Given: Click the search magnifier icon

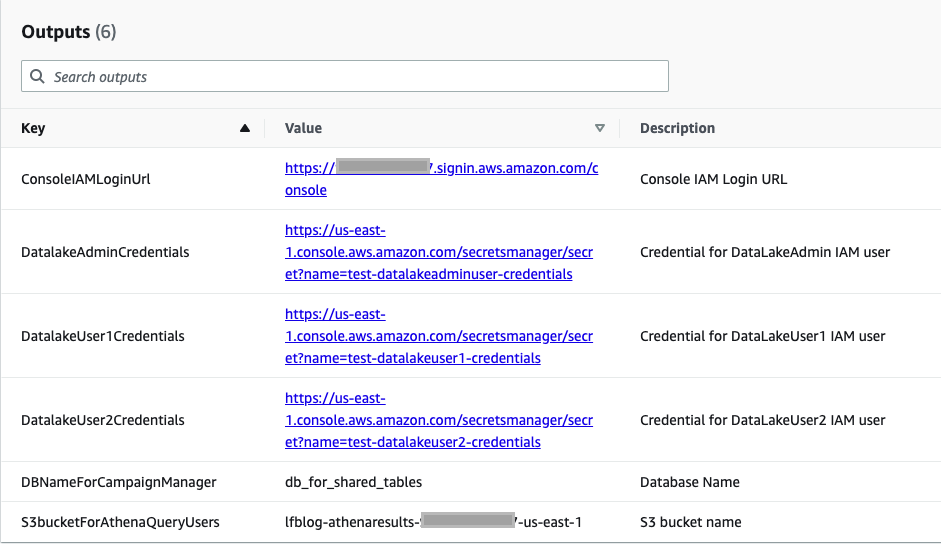Looking at the screenshot, I should (38, 77).
